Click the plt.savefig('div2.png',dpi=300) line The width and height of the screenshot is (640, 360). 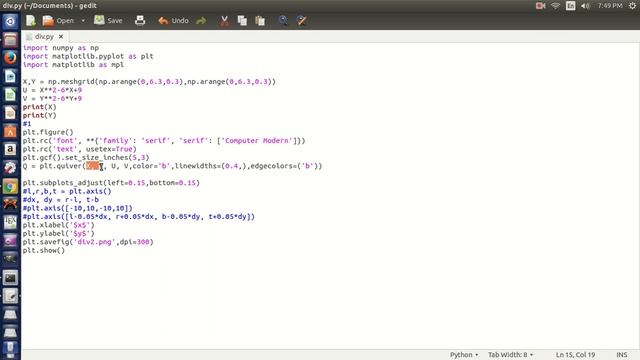point(88,242)
